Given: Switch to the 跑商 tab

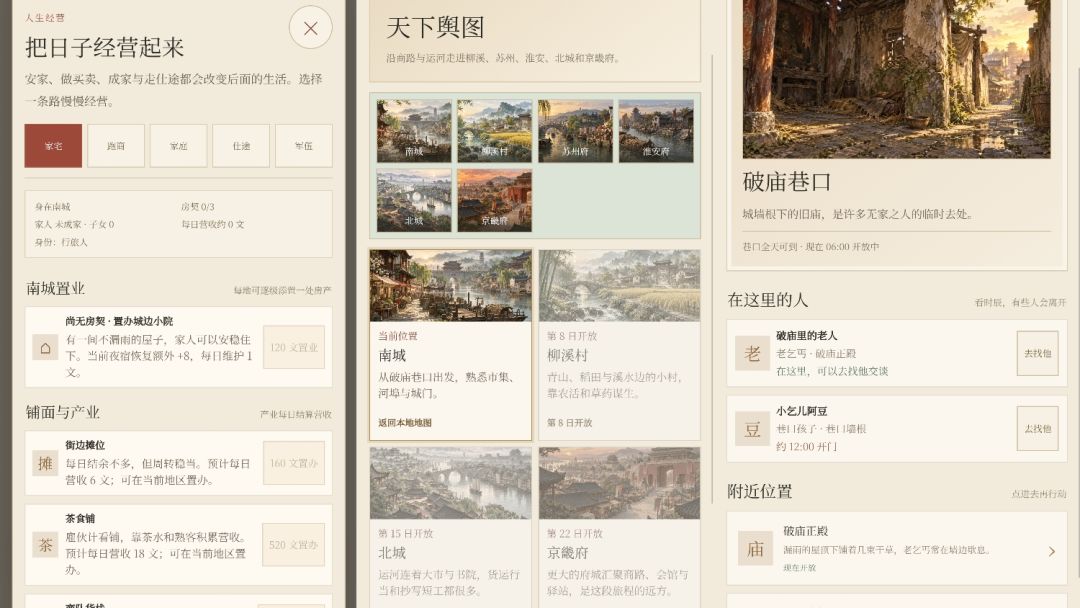Looking at the screenshot, I should pyautogui.click(x=116, y=146).
